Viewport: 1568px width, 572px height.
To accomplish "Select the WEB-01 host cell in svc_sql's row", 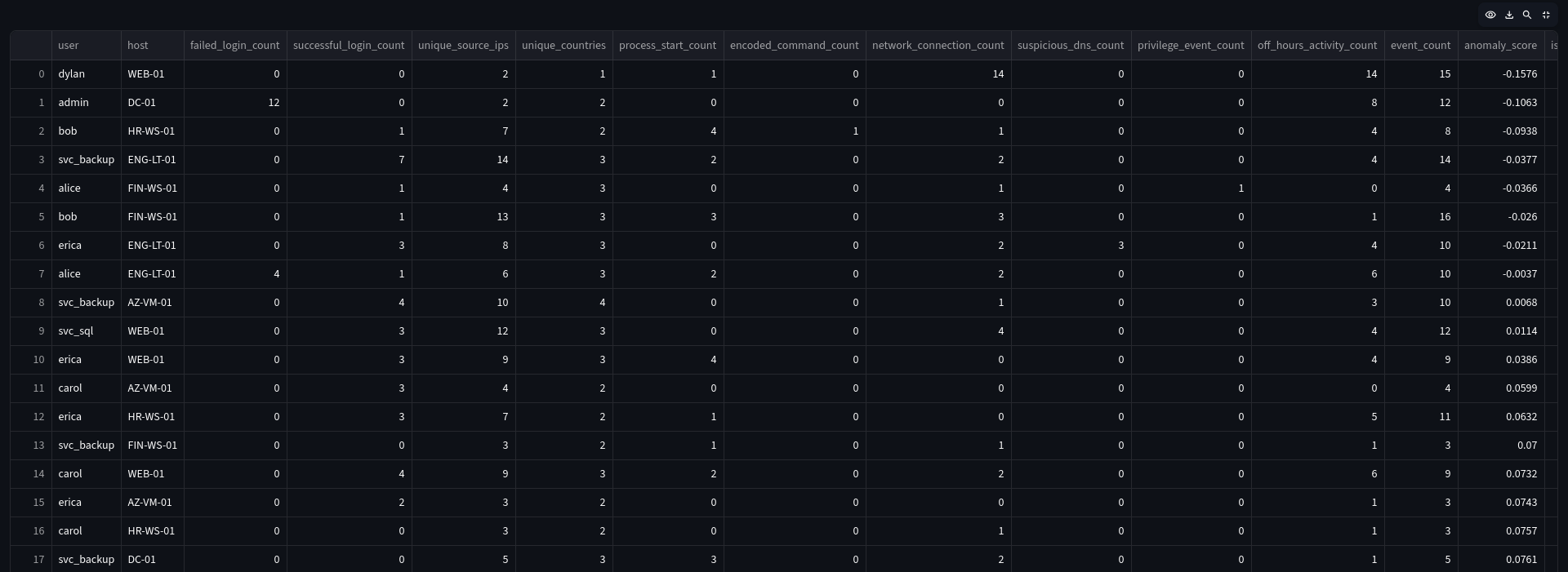I will coord(153,331).
